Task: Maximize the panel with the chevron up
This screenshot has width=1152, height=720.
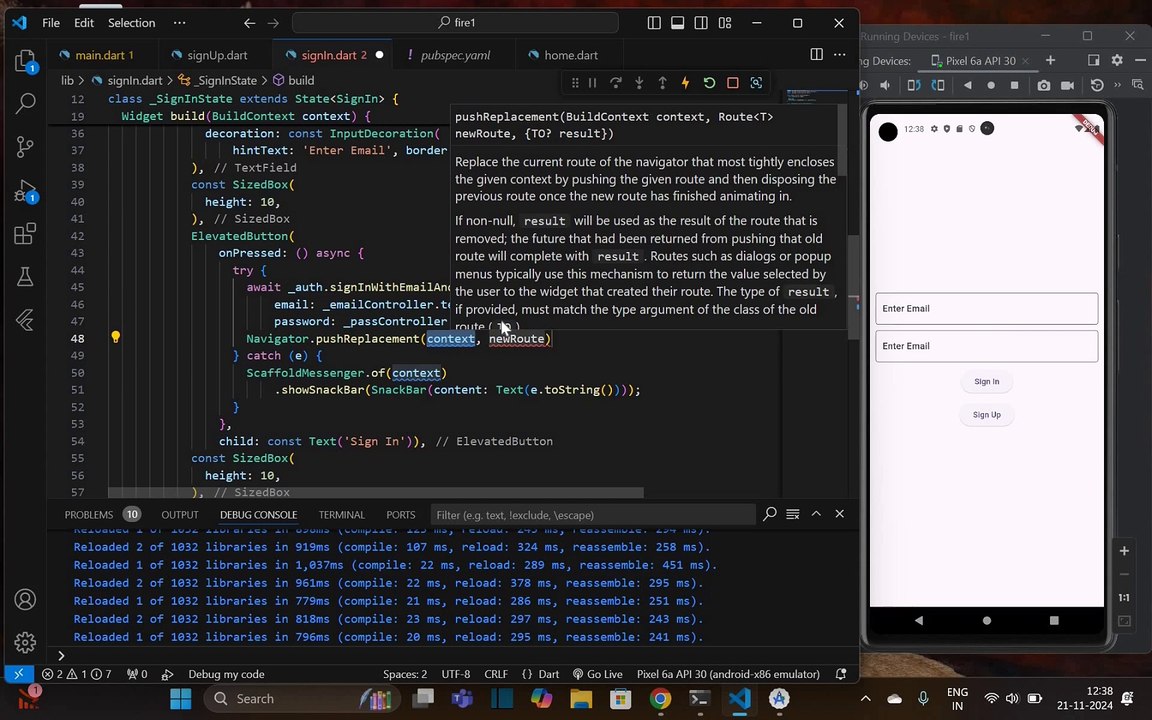Action: pyautogui.click(x=816, y=514)
